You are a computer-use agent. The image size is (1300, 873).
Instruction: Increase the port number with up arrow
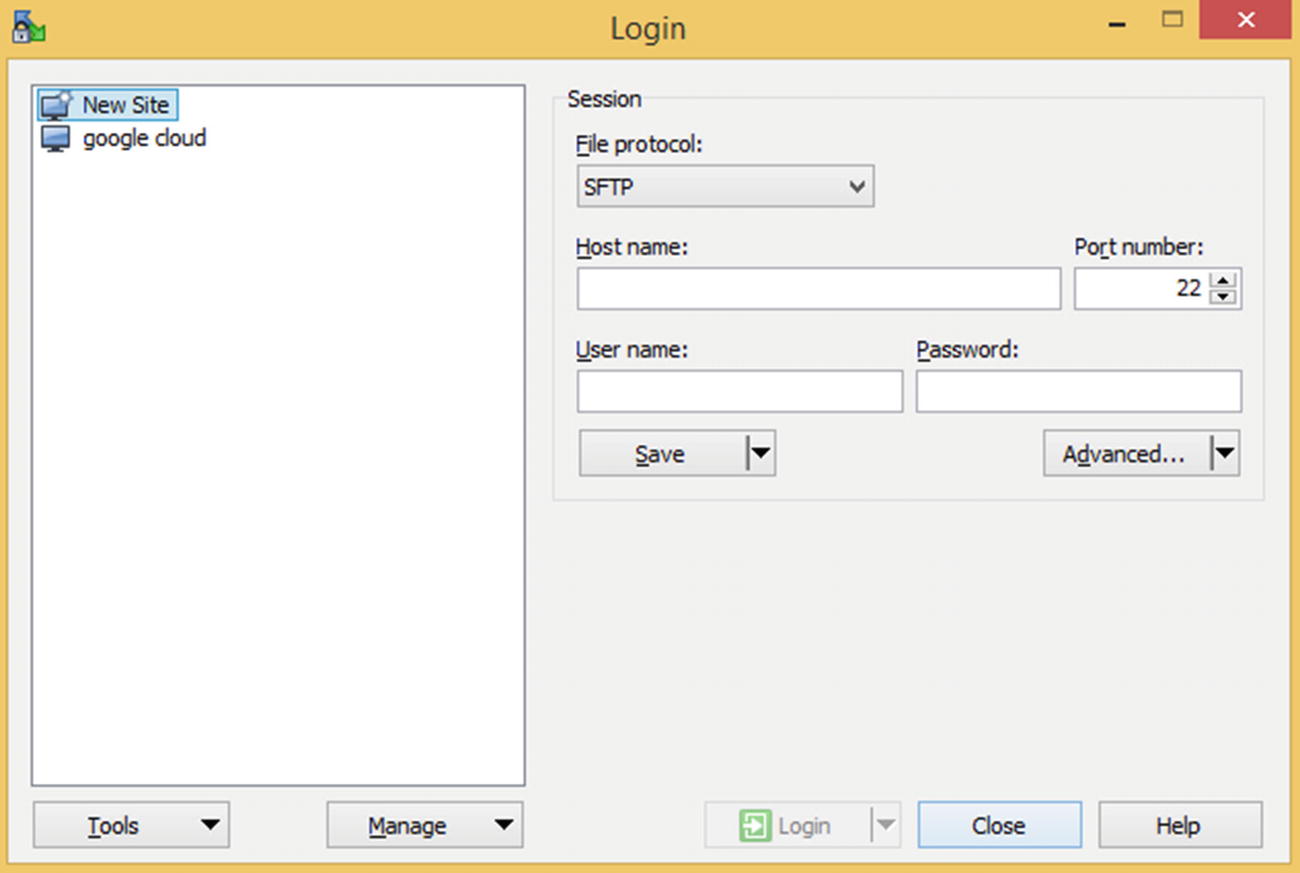[1223, 280]
